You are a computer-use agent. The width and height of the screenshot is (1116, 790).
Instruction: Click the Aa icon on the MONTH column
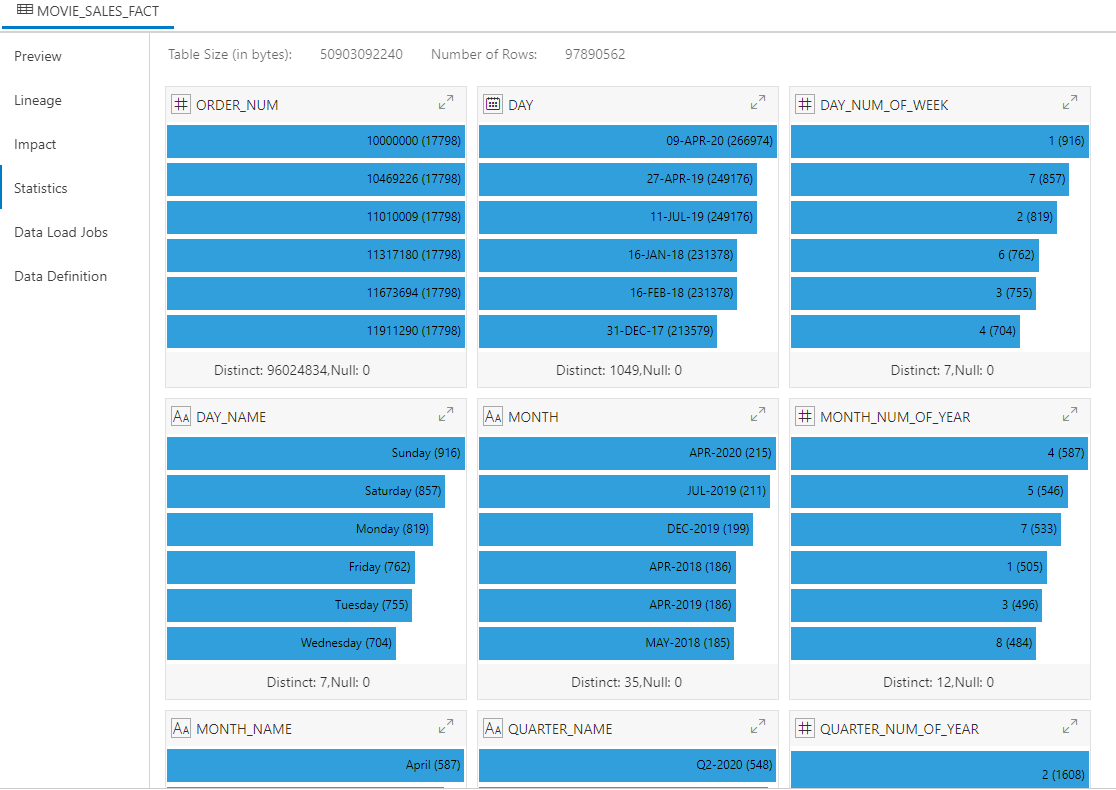[493, 416]
